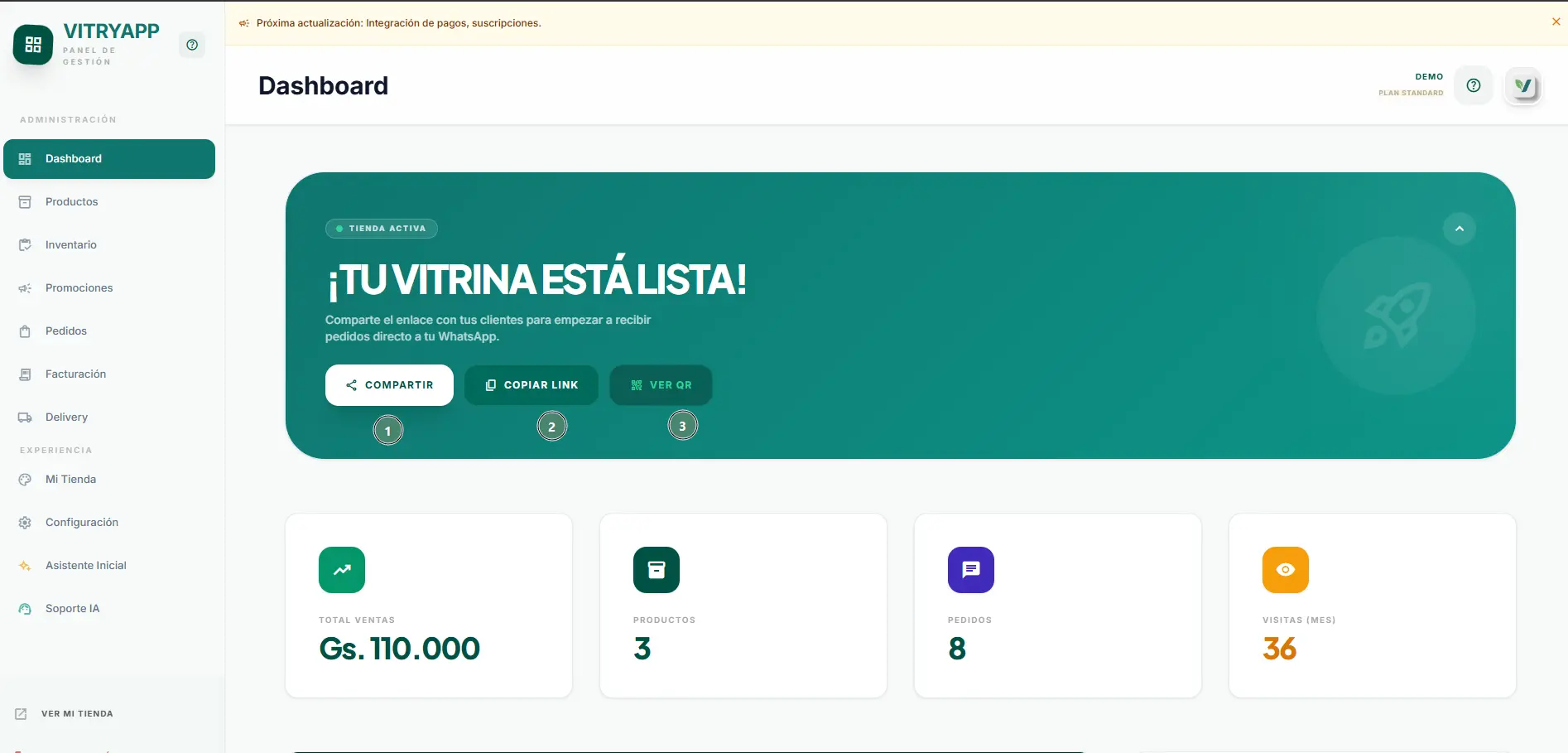The image size is (1568, 753).
Task: Click the Asistente Inicial sparkle icon
Action: (x=25, y=566)
